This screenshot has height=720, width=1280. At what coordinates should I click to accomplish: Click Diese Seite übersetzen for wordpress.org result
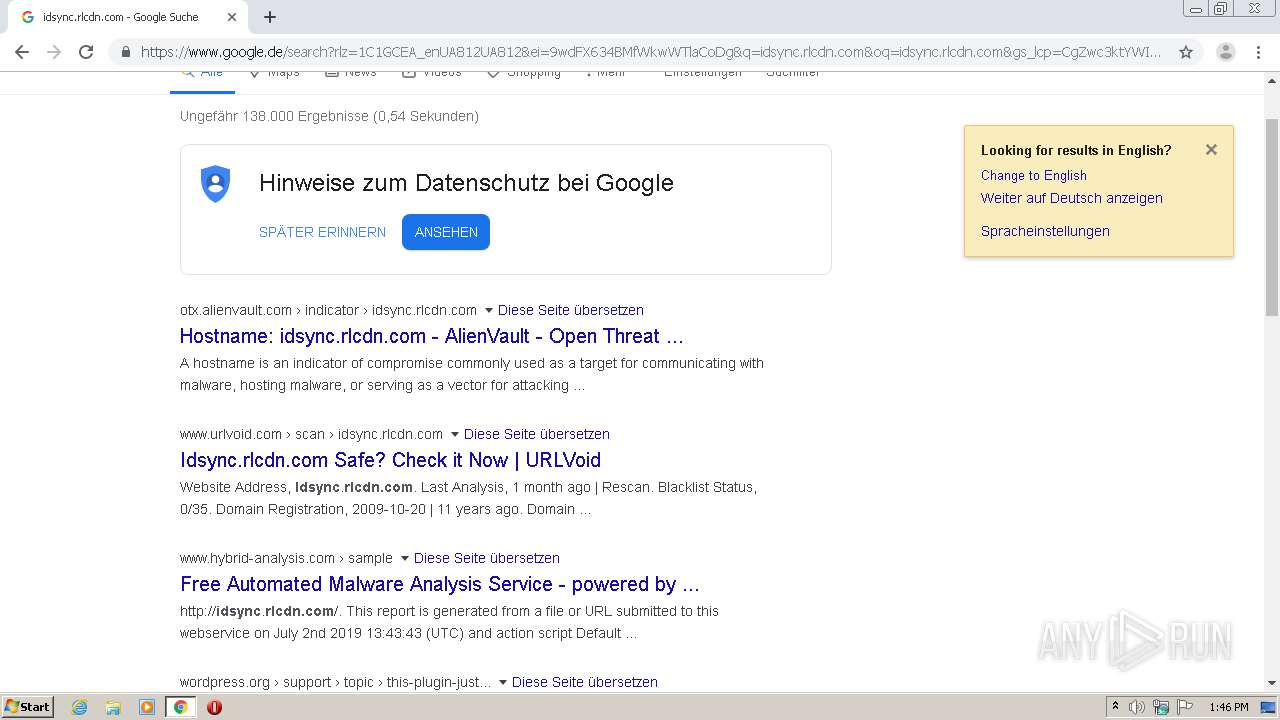(x=585, y=682)
